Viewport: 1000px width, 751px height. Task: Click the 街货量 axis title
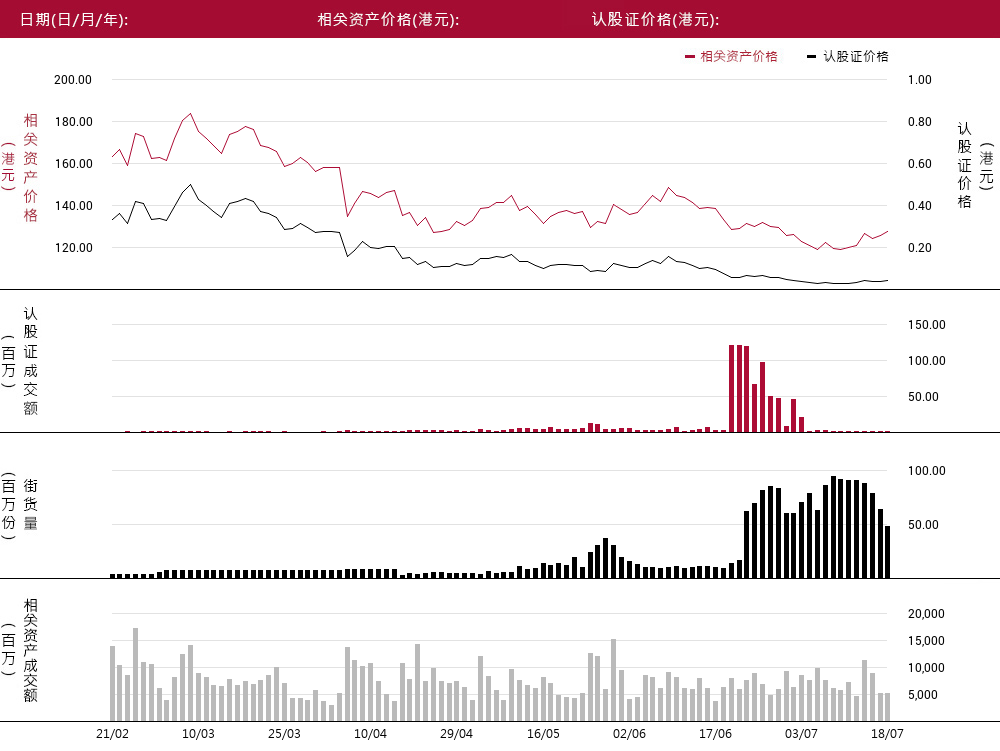[31, 504]
